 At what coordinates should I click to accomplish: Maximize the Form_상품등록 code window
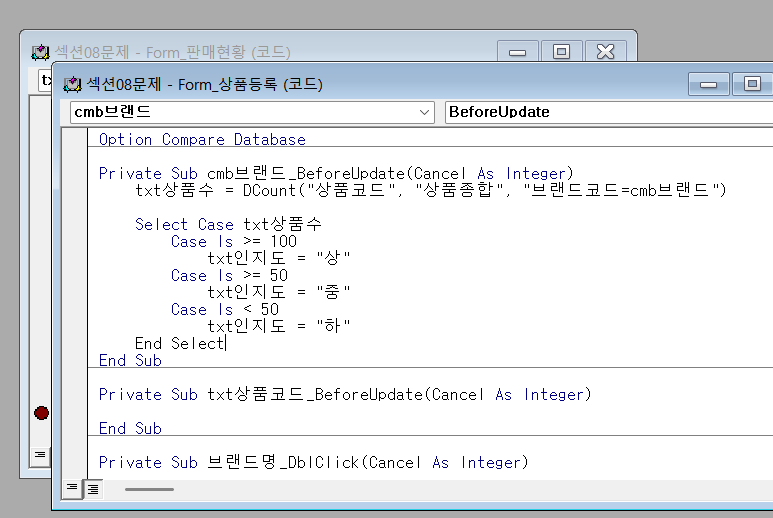click(751, 84)
